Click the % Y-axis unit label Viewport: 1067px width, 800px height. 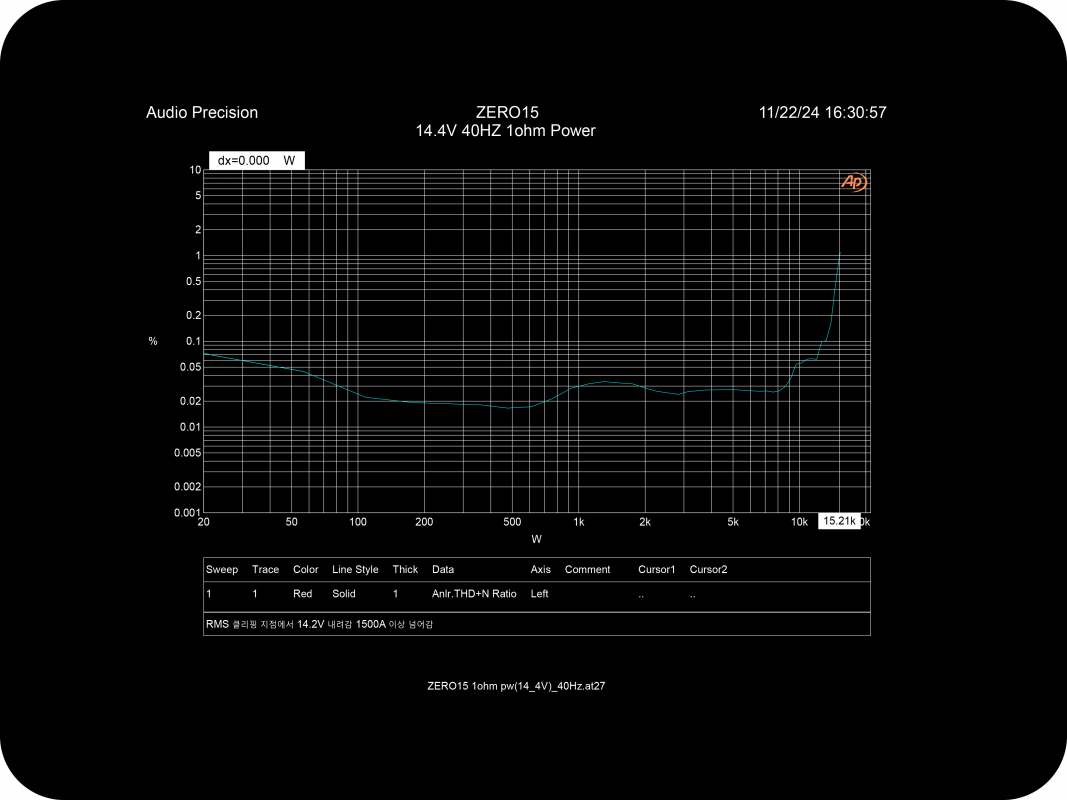point(153,341)
